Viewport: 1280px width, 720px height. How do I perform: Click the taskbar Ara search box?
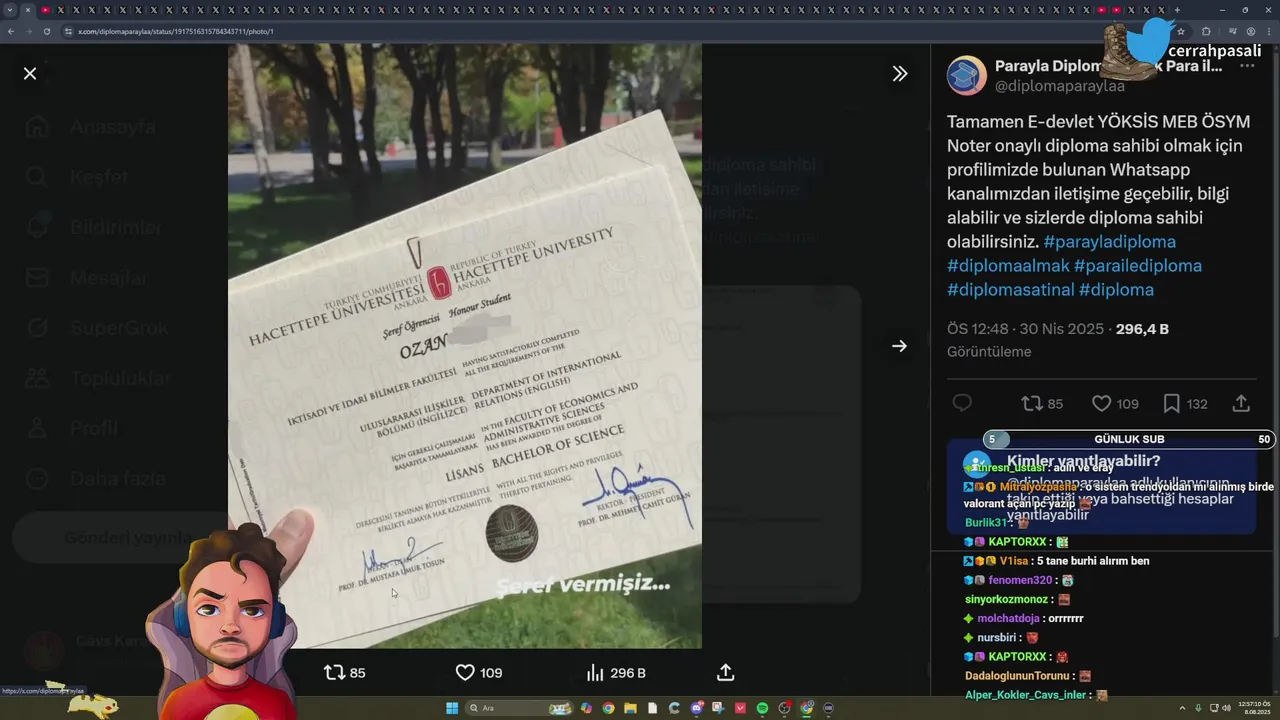pyautogui.click(x=519, y=708)
